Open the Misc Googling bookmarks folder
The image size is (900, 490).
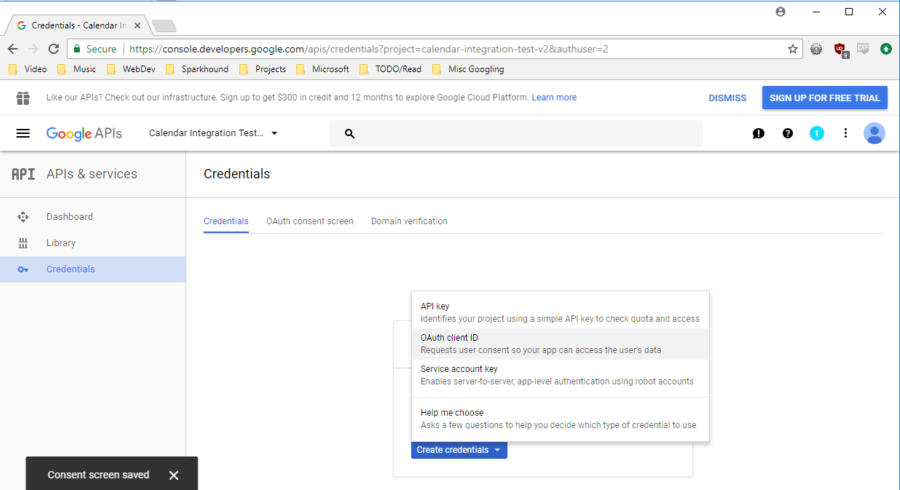[468, 69]
